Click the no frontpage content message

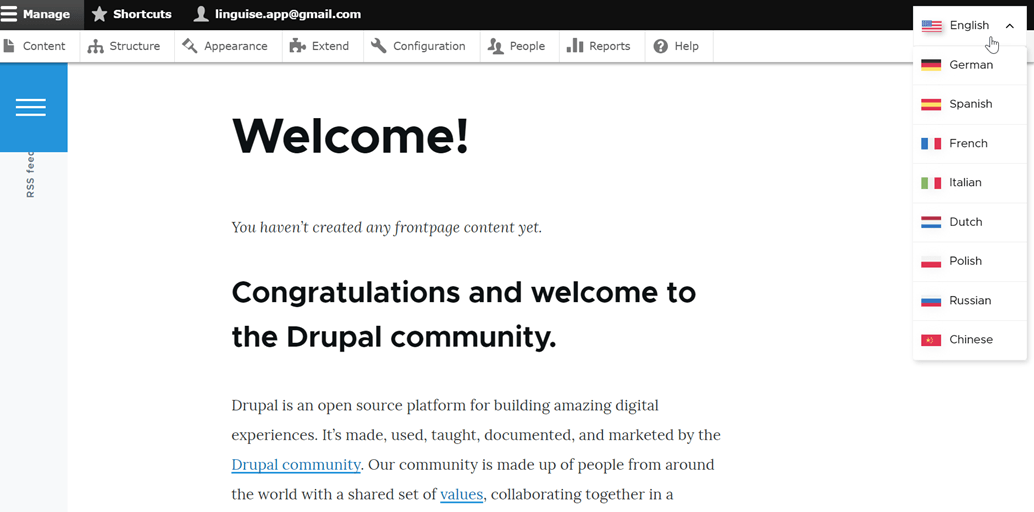click(x=386, y=228)
